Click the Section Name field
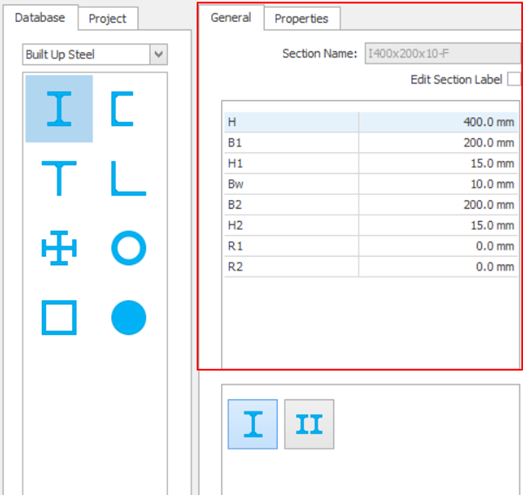The image size is (523, 495). pos(443,53)
